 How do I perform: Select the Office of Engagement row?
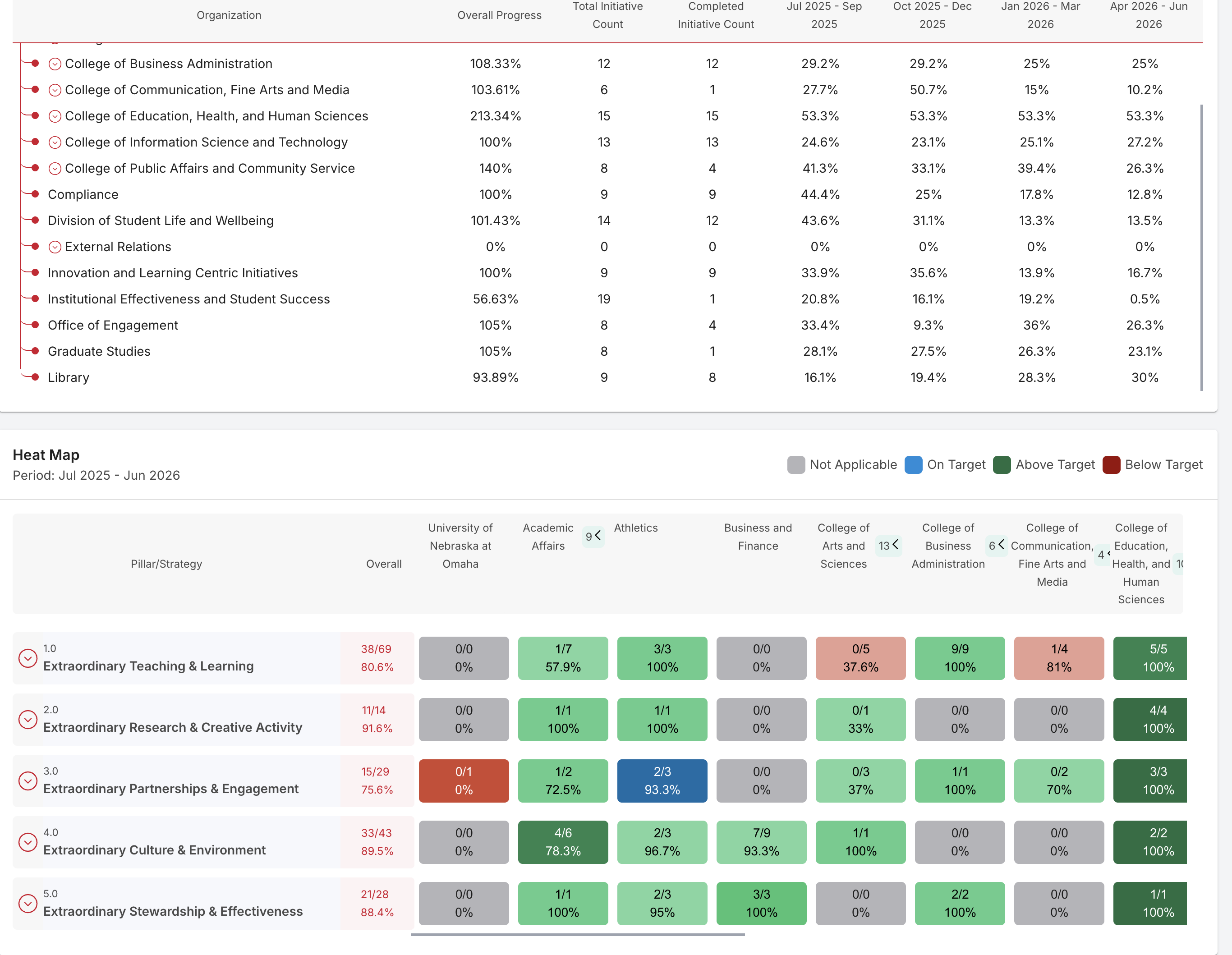click(x=608, y=326)
